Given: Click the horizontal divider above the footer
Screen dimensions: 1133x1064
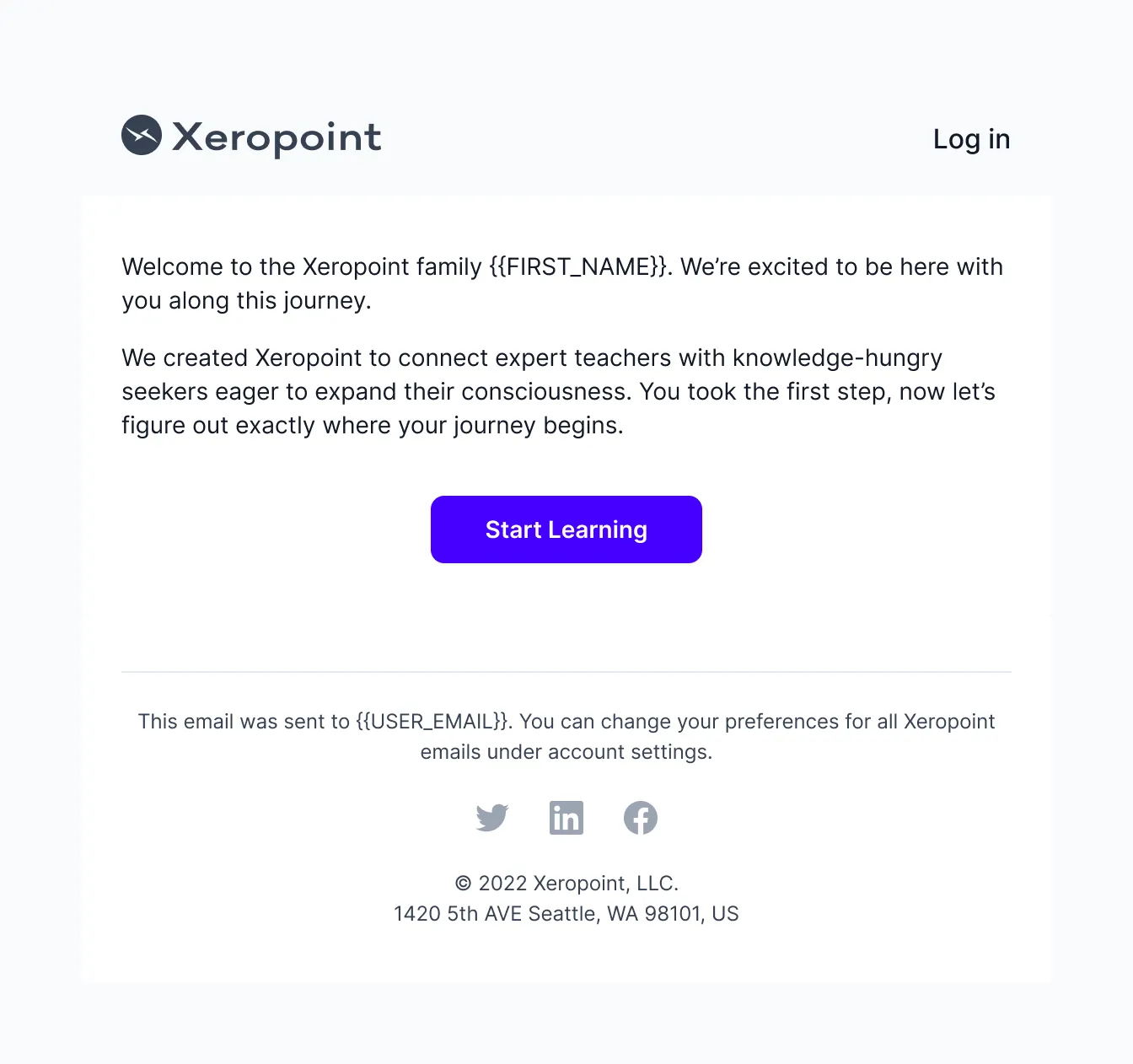Looking at the screenshot, I should tap(566, 672).
